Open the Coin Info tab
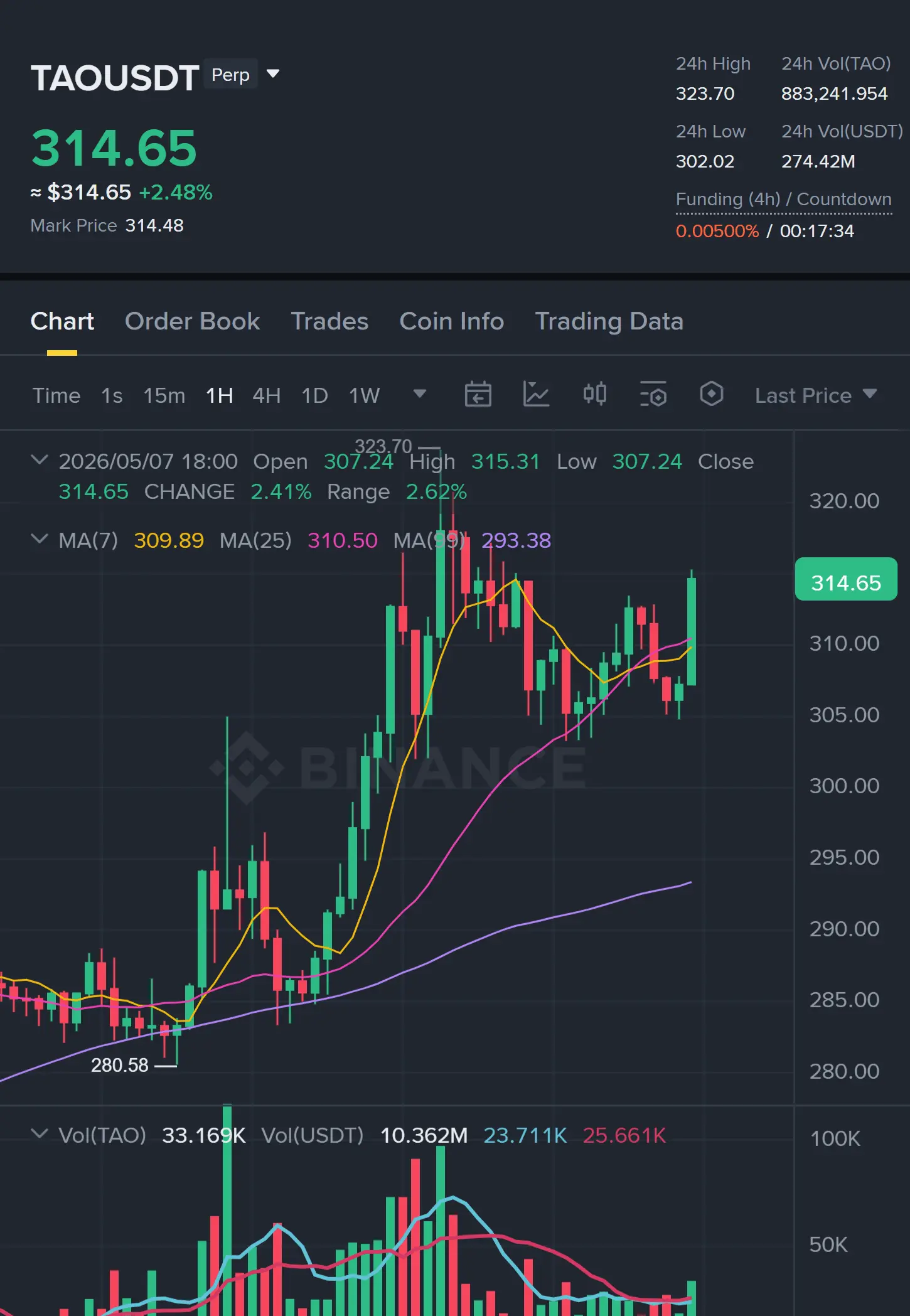The width and height of the screenshot is (910, 1316). [x=452, y=321]
